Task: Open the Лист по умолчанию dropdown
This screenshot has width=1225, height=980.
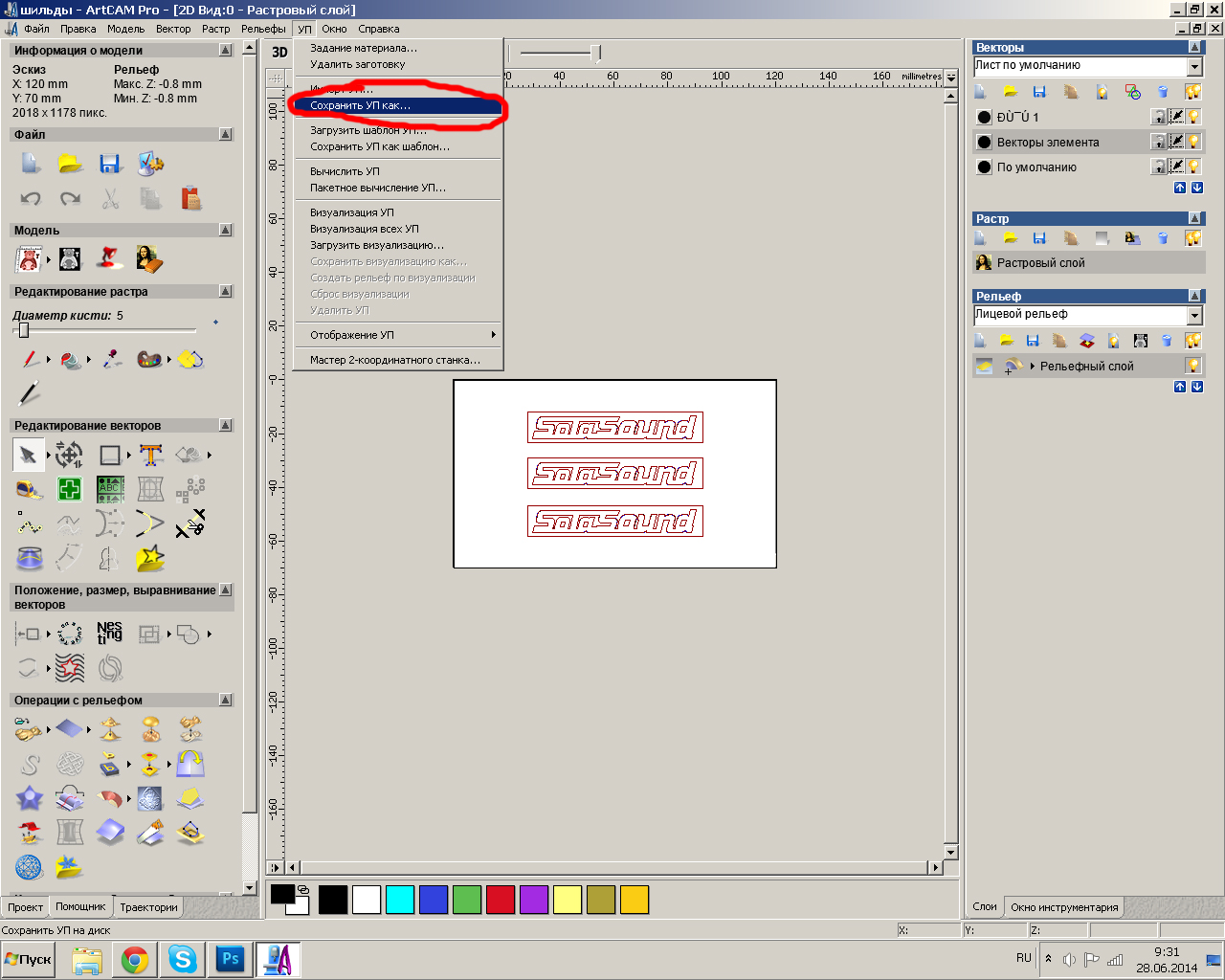Action: (x=1194, y=67)
